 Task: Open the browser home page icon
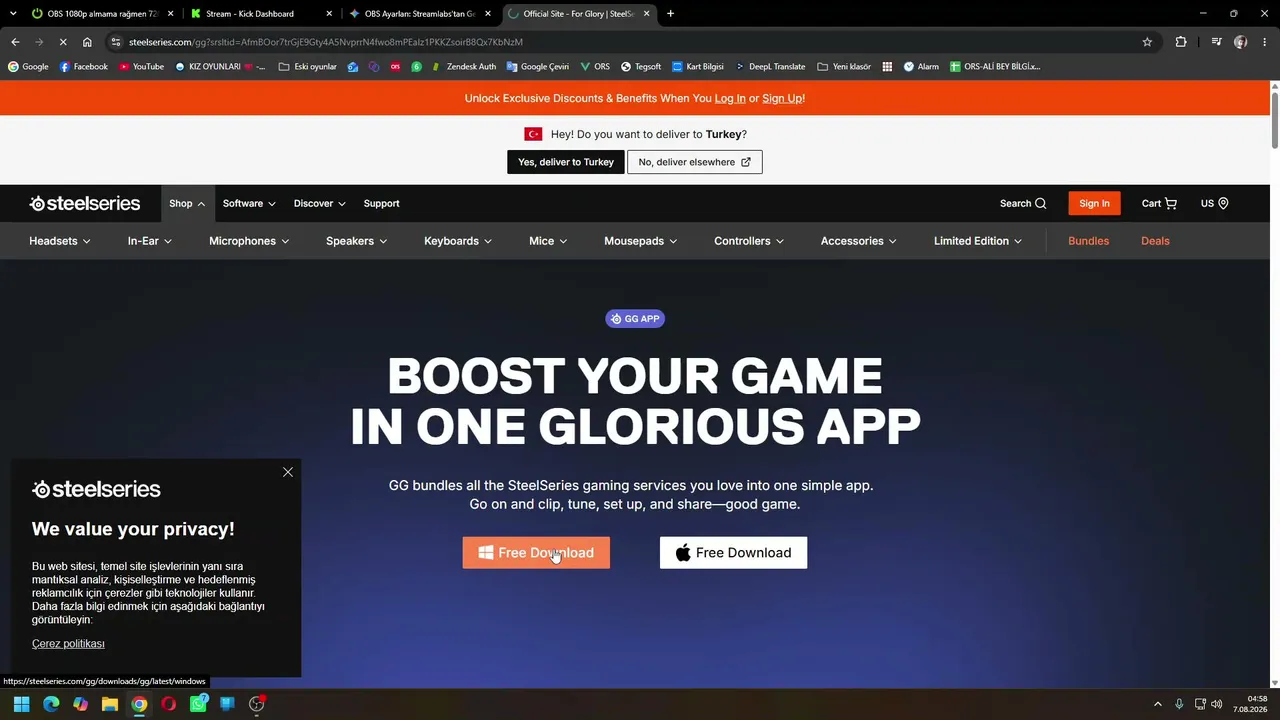point(87,42)
